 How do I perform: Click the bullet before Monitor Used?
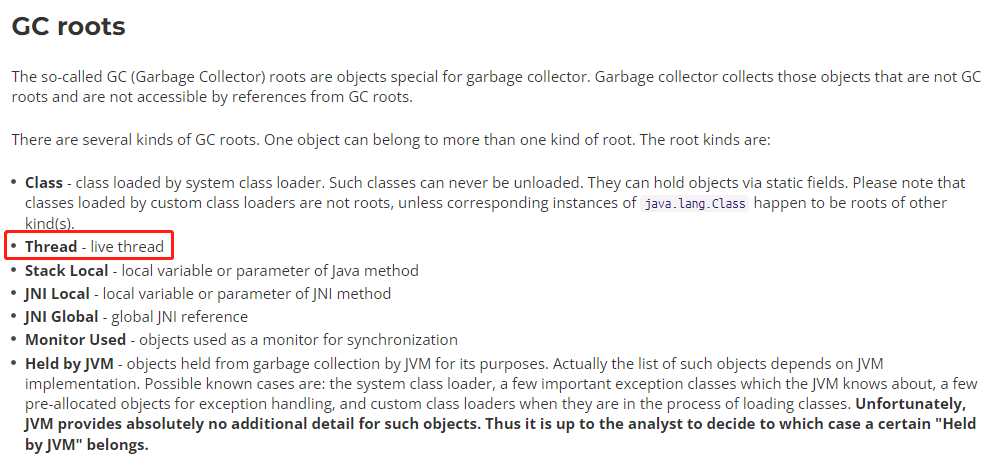[x=14, y=340]
